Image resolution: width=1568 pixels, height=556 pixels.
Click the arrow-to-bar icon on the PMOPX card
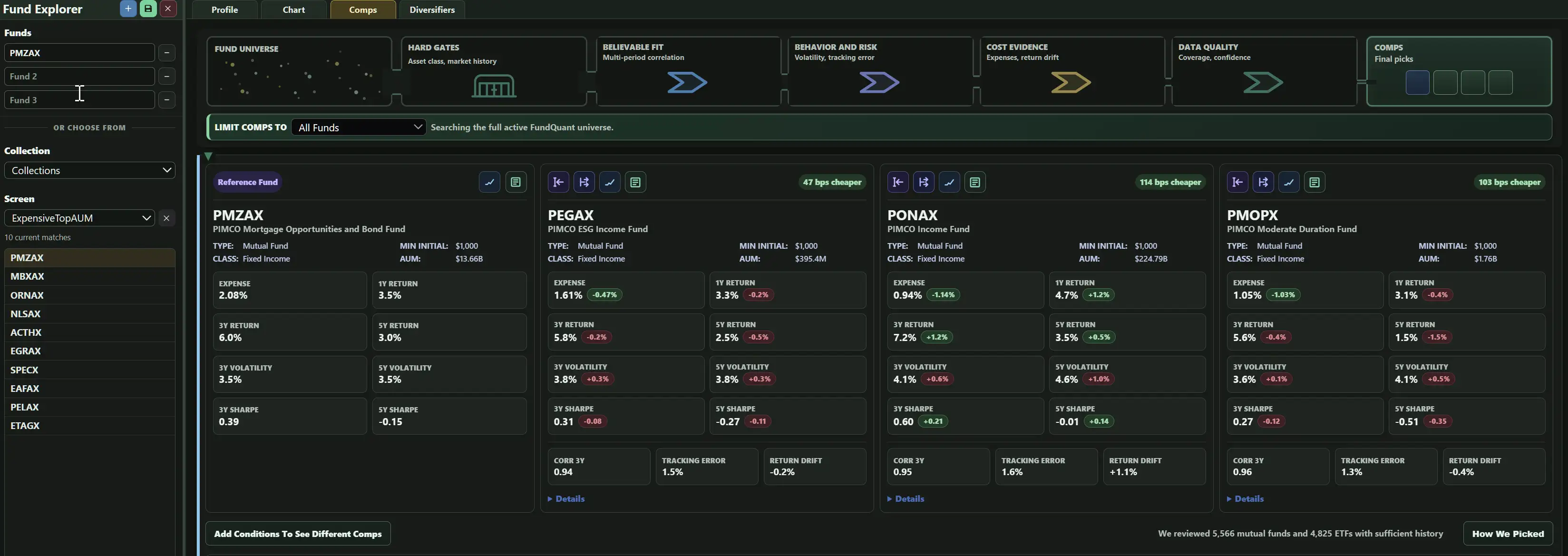pos(1238,182)
